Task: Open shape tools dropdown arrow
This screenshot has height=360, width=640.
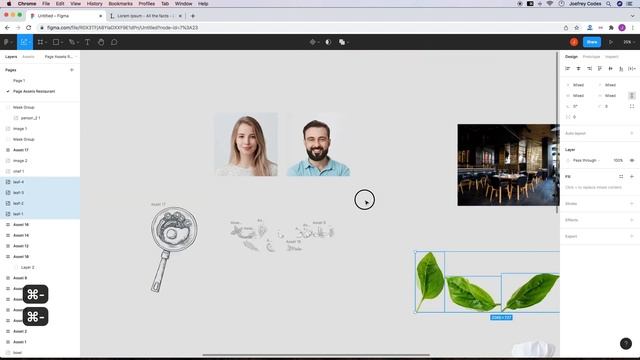Action: 62,42
